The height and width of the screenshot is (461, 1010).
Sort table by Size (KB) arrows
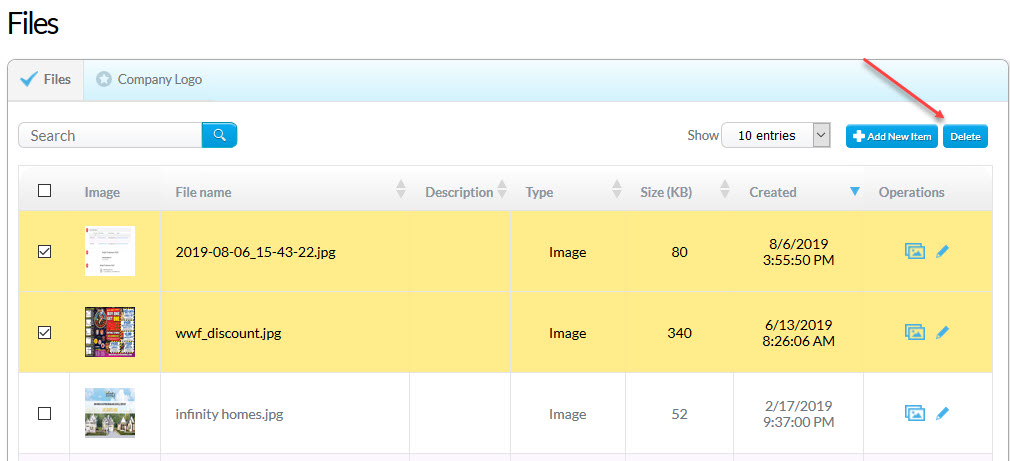725,189
